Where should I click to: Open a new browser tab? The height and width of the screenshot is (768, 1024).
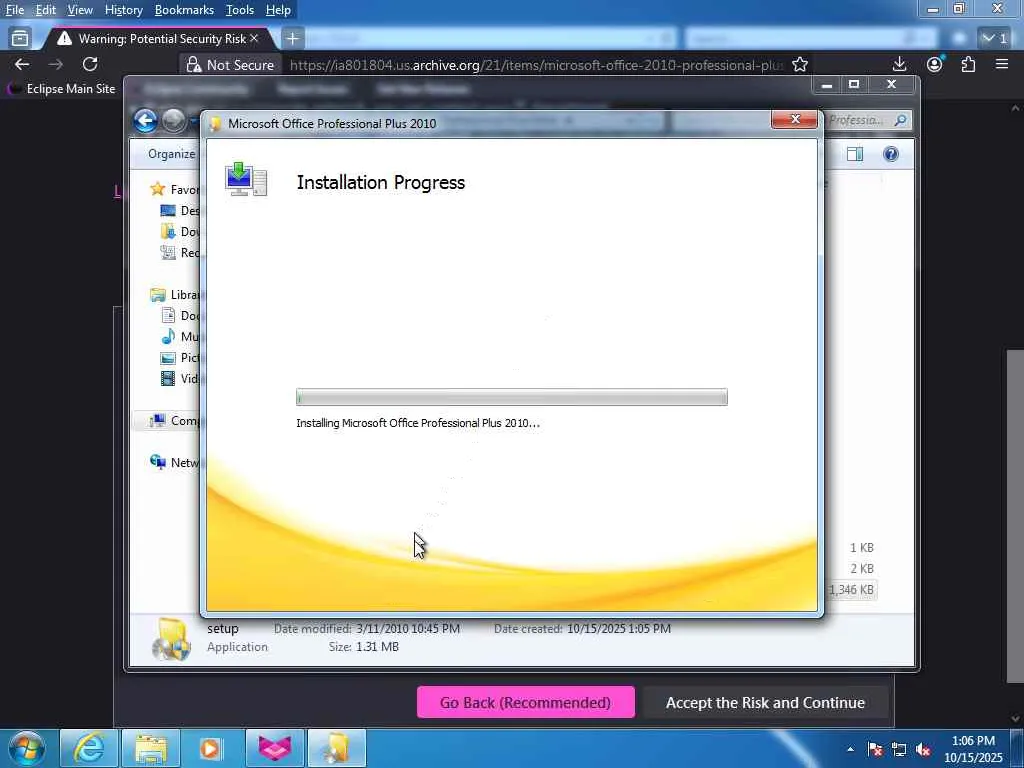coord(293,39)
